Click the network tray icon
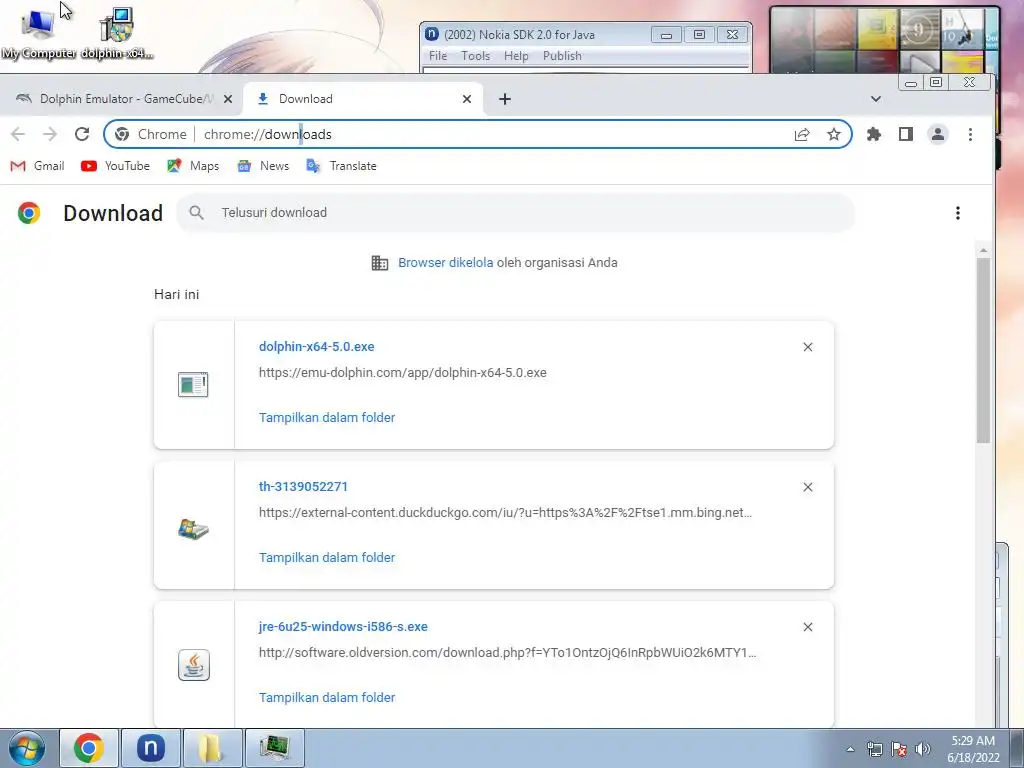Viewport: 1024px width, 768px height. tap(874, 749)
